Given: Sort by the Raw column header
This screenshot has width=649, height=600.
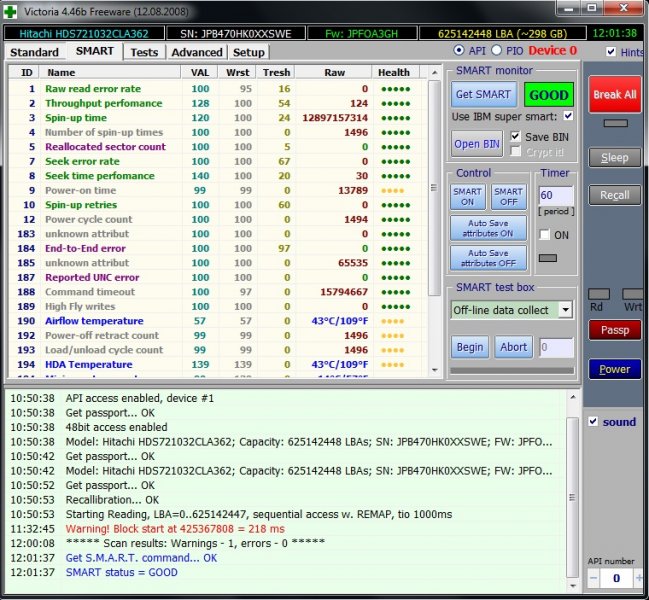Looking at the screenshot, I should [x=334, y=72].
